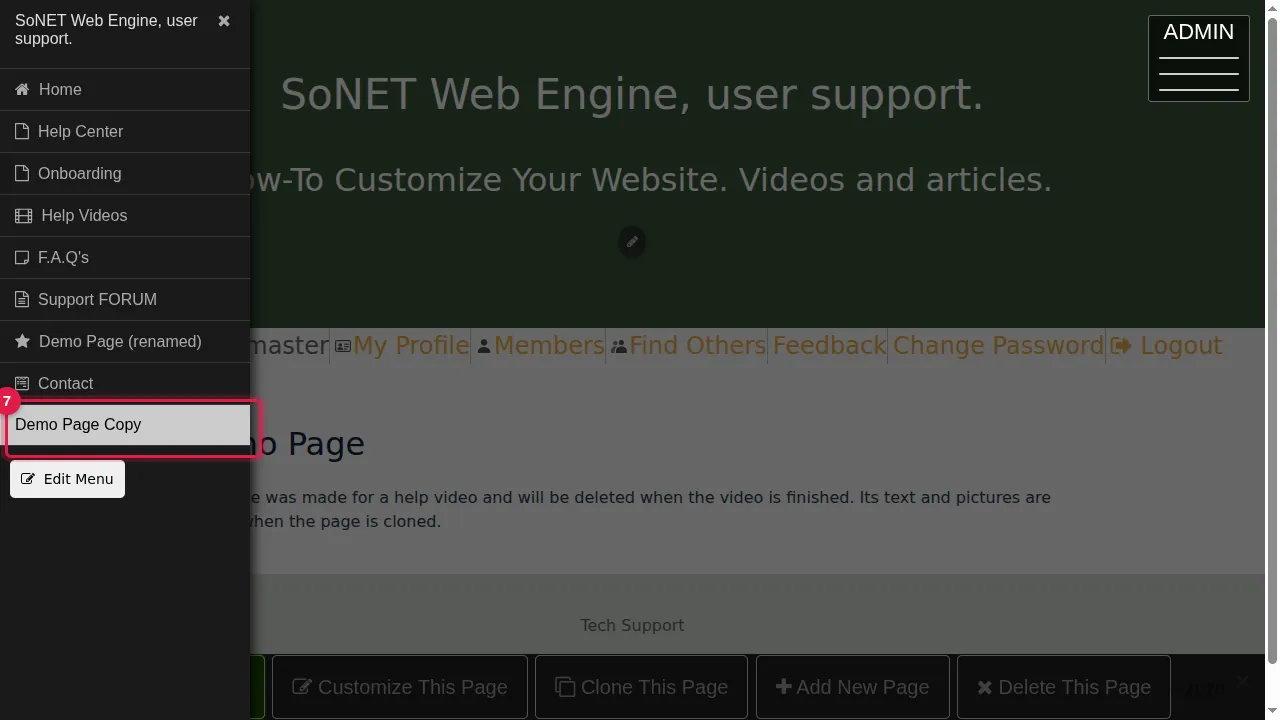Open Contact in sidebar menu

click(125, 384)
